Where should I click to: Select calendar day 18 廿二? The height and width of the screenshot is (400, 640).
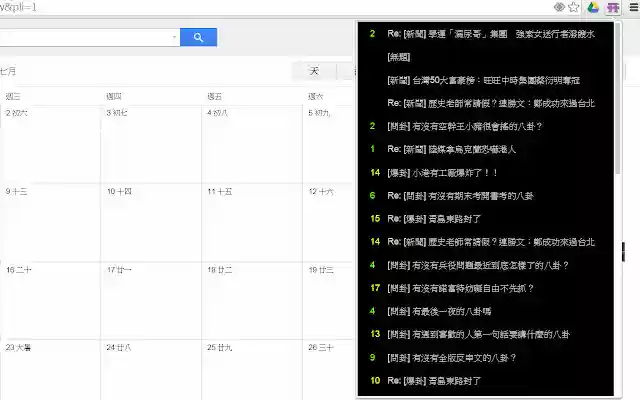tap(220, 270)
